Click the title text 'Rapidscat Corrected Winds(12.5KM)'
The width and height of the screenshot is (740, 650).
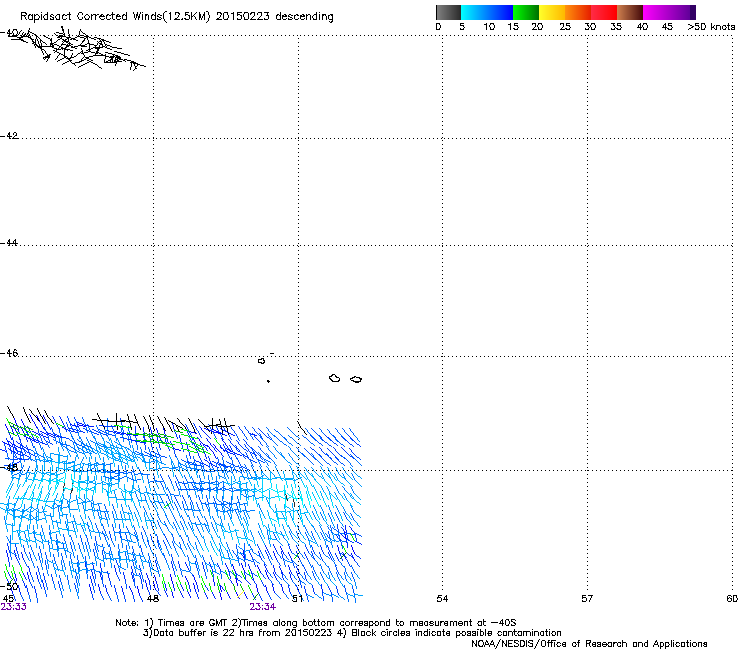(115, 17)
